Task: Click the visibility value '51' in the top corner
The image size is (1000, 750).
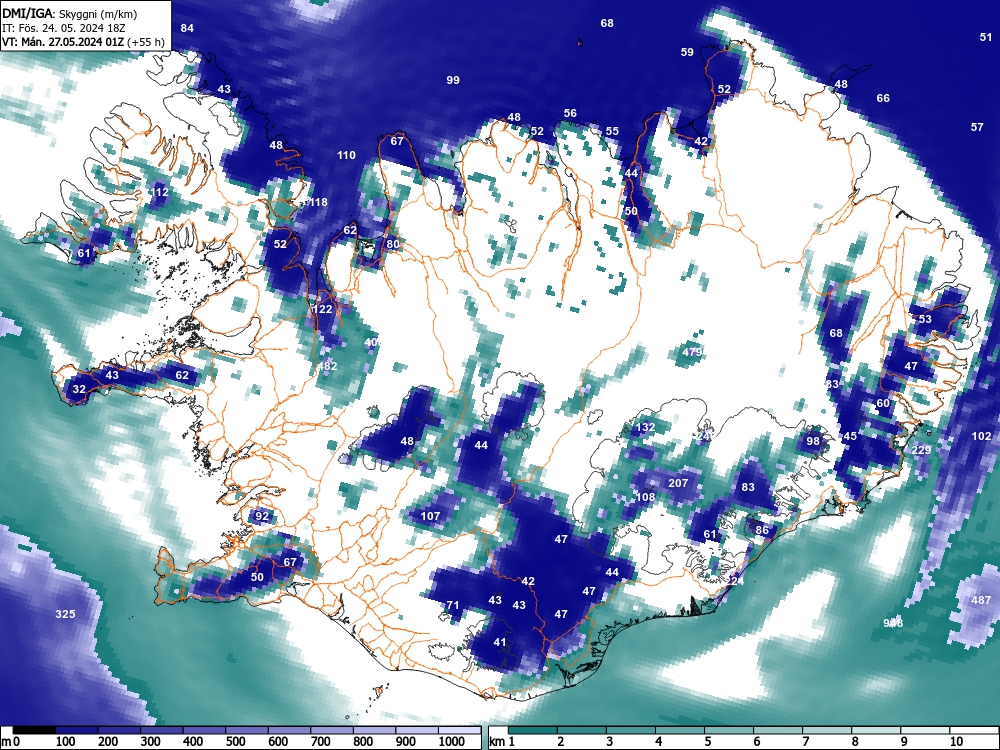Action: click(x=986, y=38)
